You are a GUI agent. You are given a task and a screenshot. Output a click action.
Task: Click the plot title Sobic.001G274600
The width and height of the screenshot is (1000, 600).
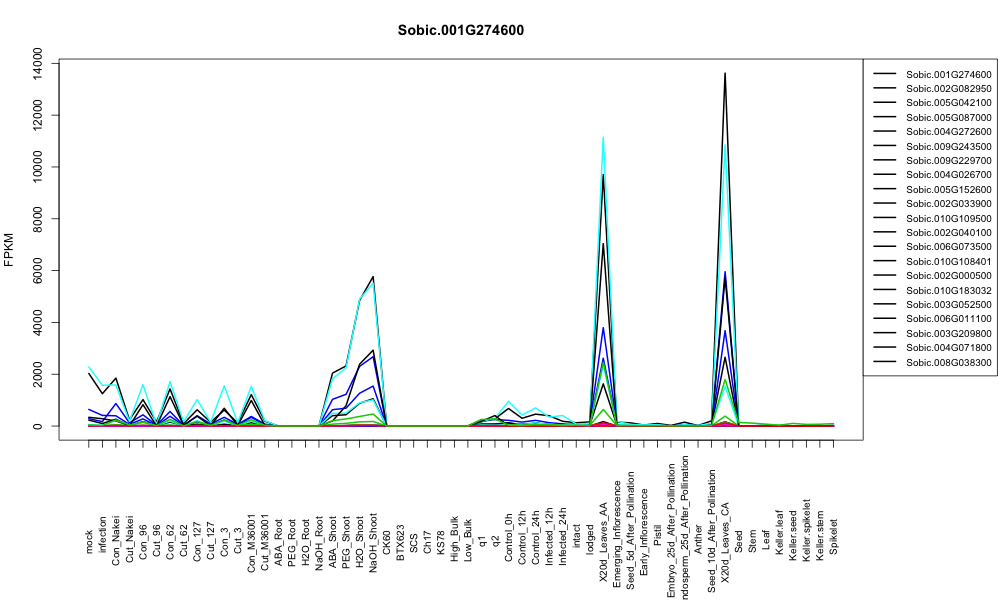[460, 31]
